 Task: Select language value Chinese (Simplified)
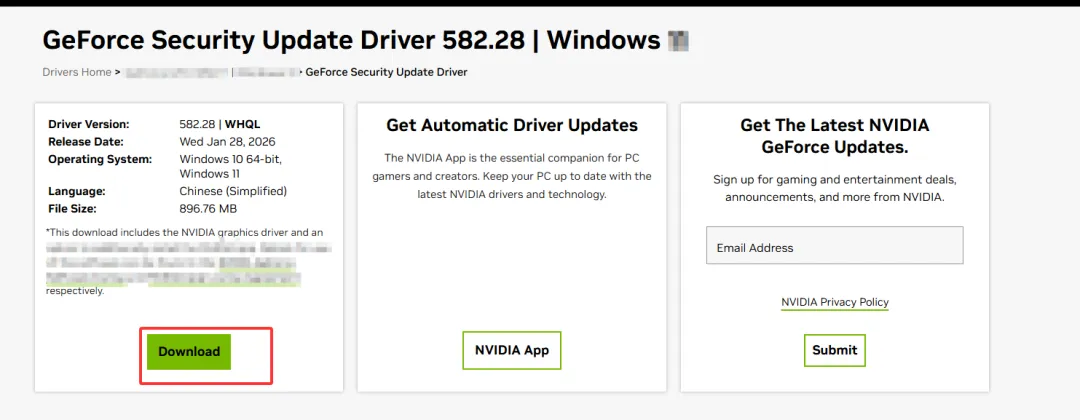click(233, 191)
